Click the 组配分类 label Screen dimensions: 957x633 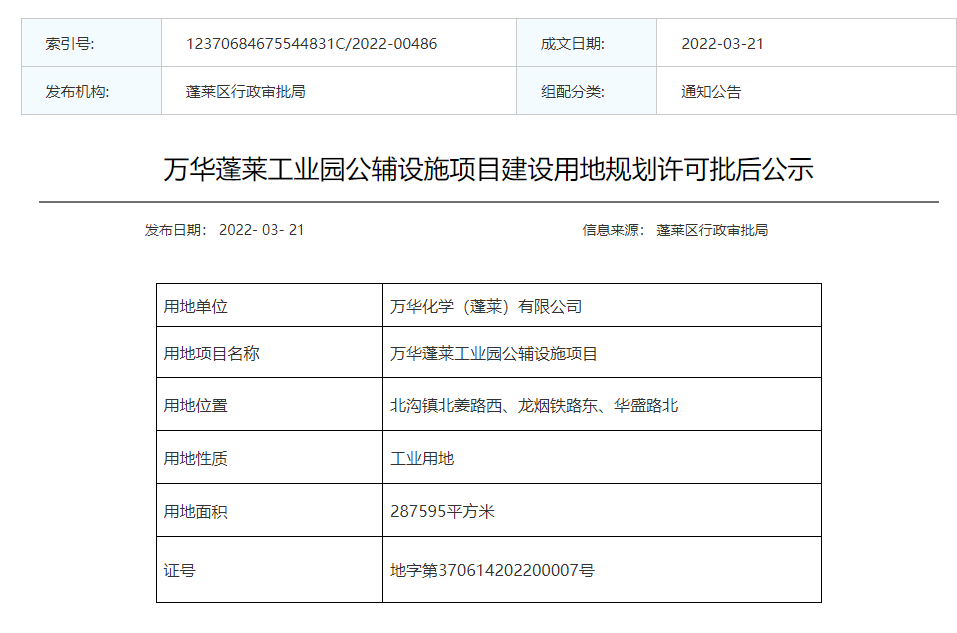[572, 92]
